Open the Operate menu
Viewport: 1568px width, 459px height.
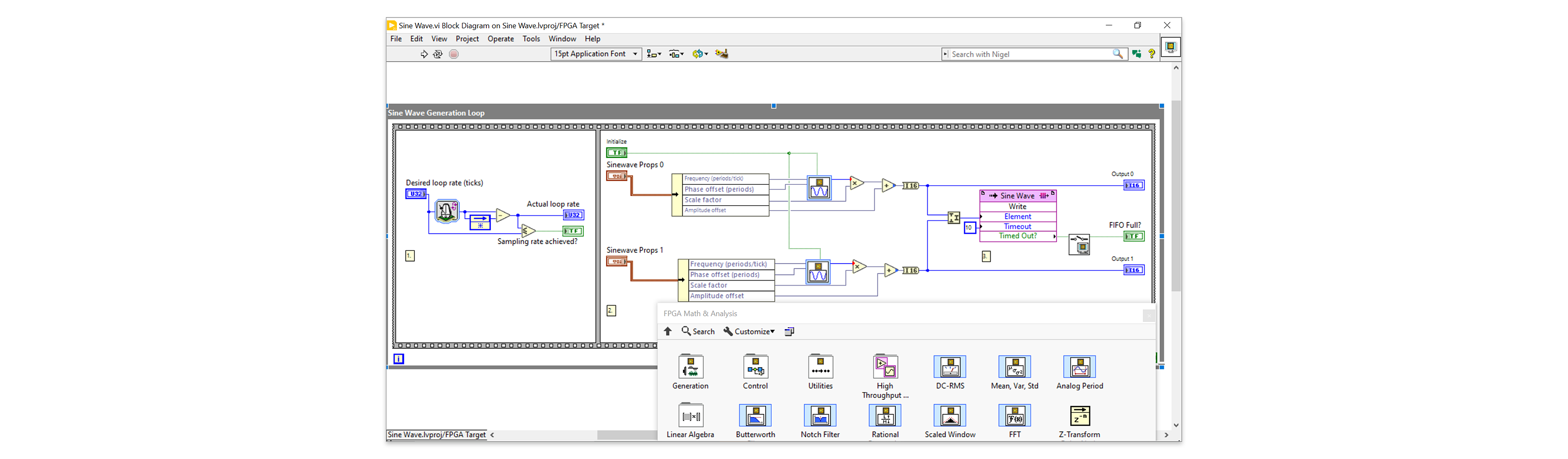pos(501,39)
